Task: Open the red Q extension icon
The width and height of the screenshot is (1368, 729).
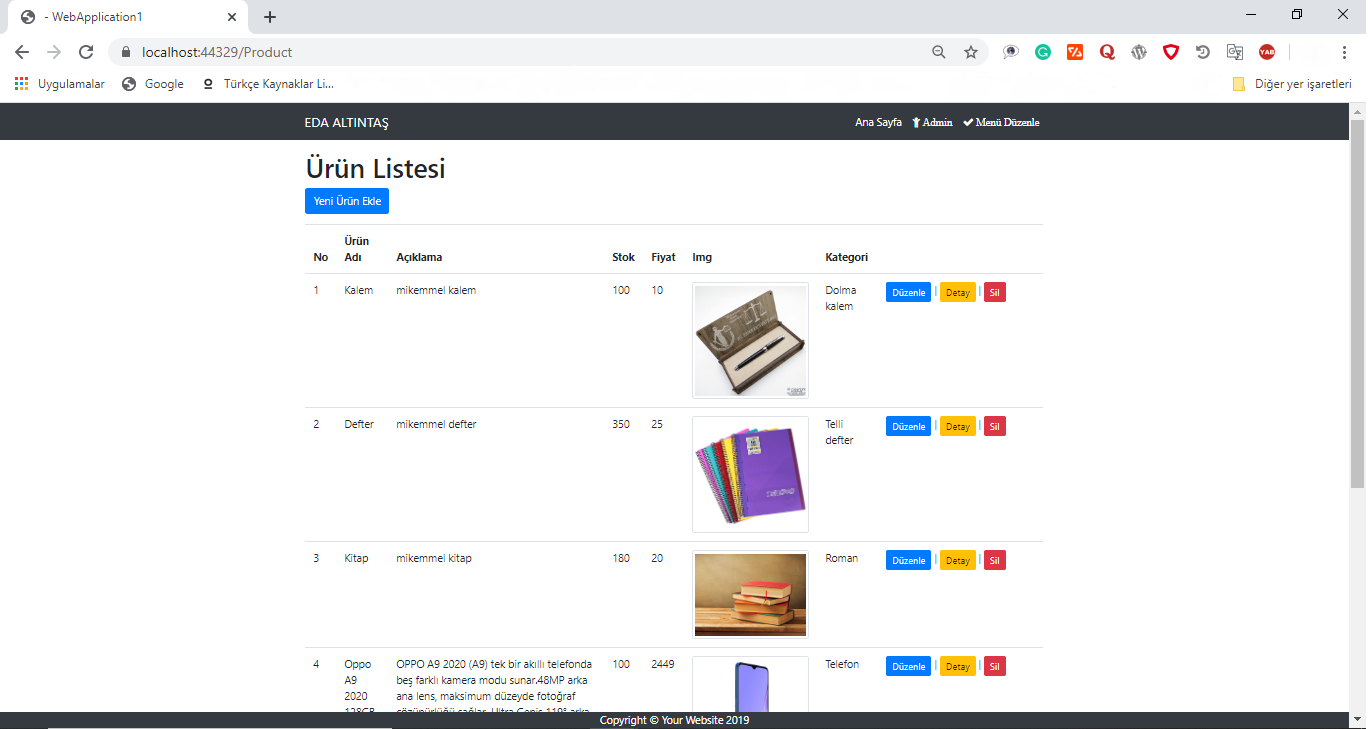Action: tap(1107, 51)
